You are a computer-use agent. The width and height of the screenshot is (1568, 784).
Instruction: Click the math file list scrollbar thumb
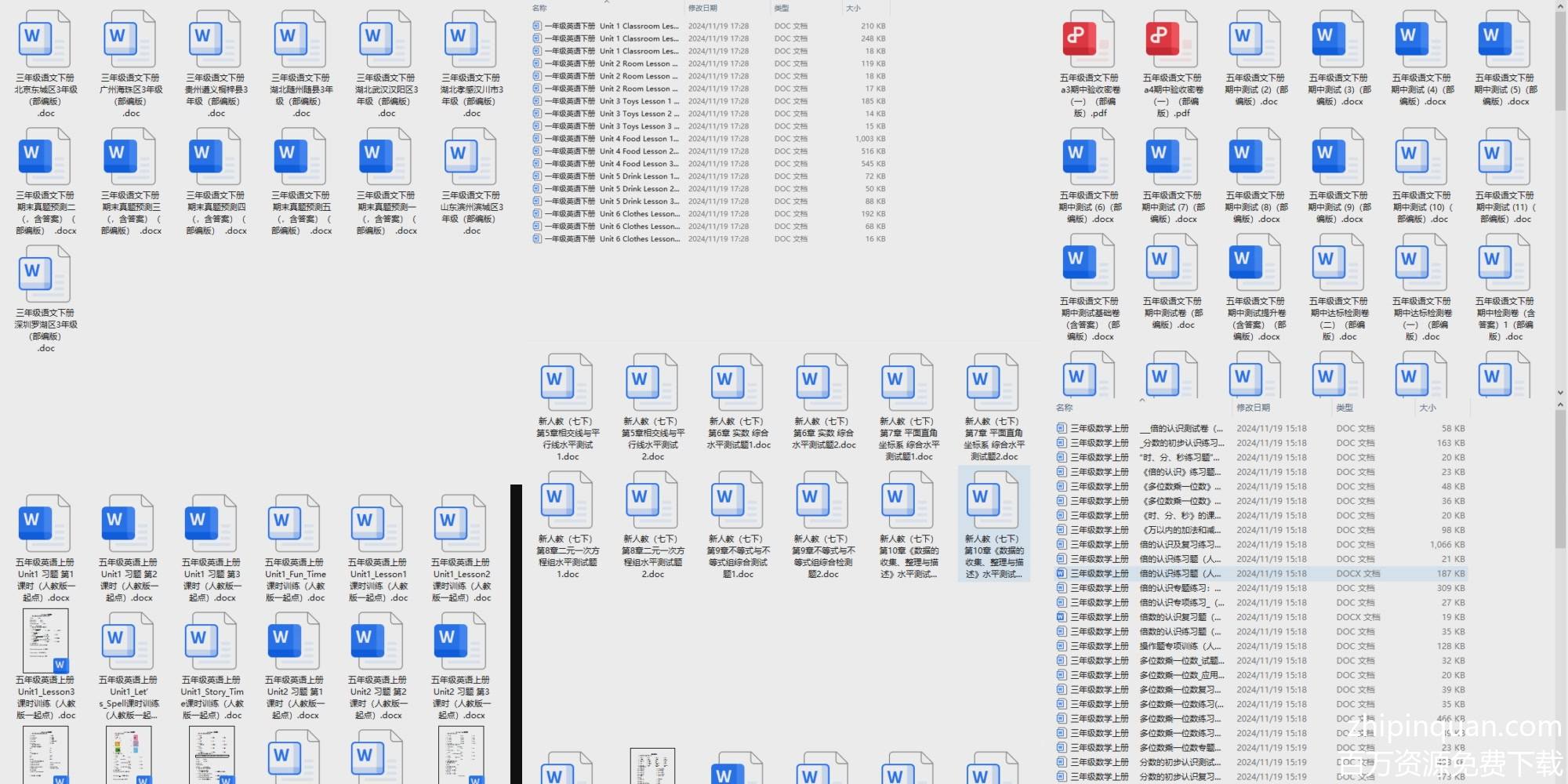pyautogui.click(x=1561, y=478)
